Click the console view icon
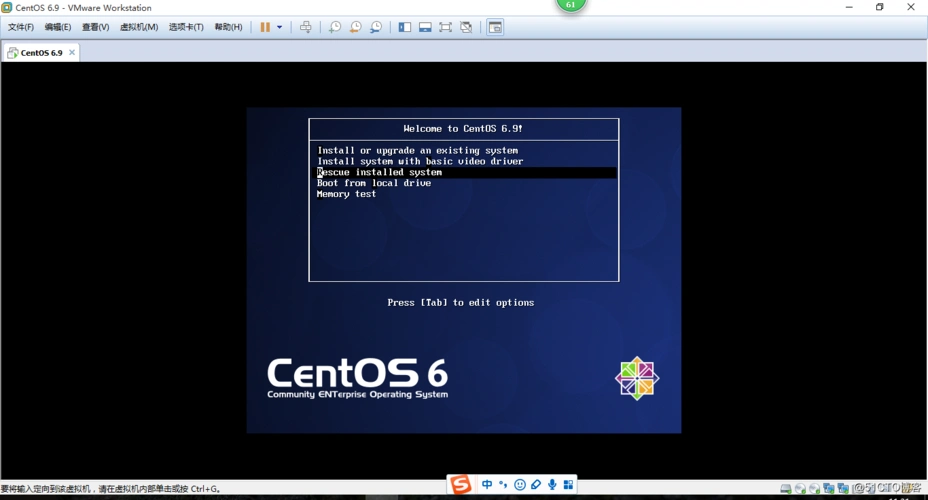Viewport: 928px width, 500px height. (495, 27)
